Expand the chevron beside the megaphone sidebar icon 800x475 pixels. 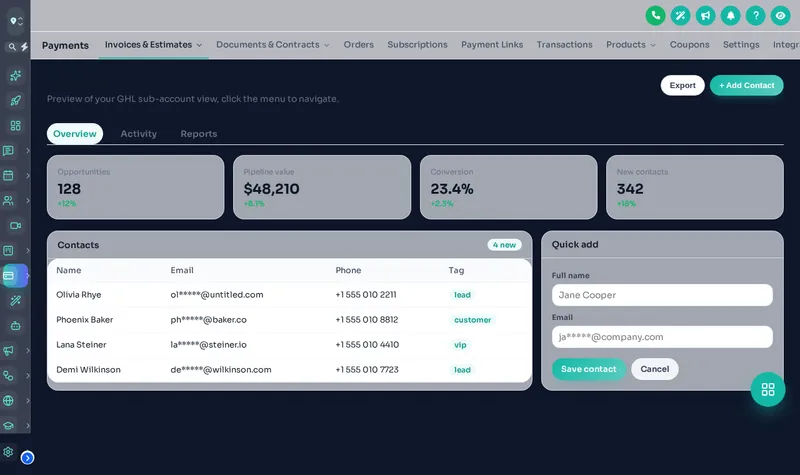pyautogui.click(x=28, y=351)
